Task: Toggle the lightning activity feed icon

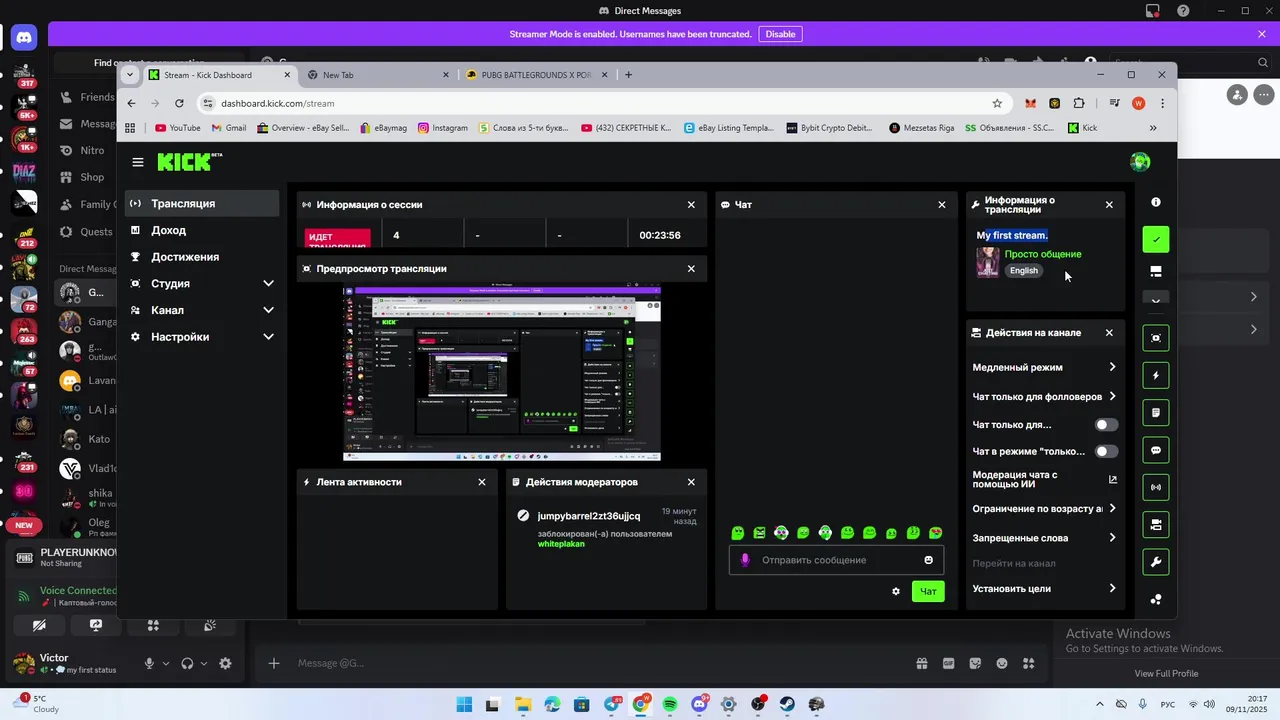Action: (x=1156, y=375)
